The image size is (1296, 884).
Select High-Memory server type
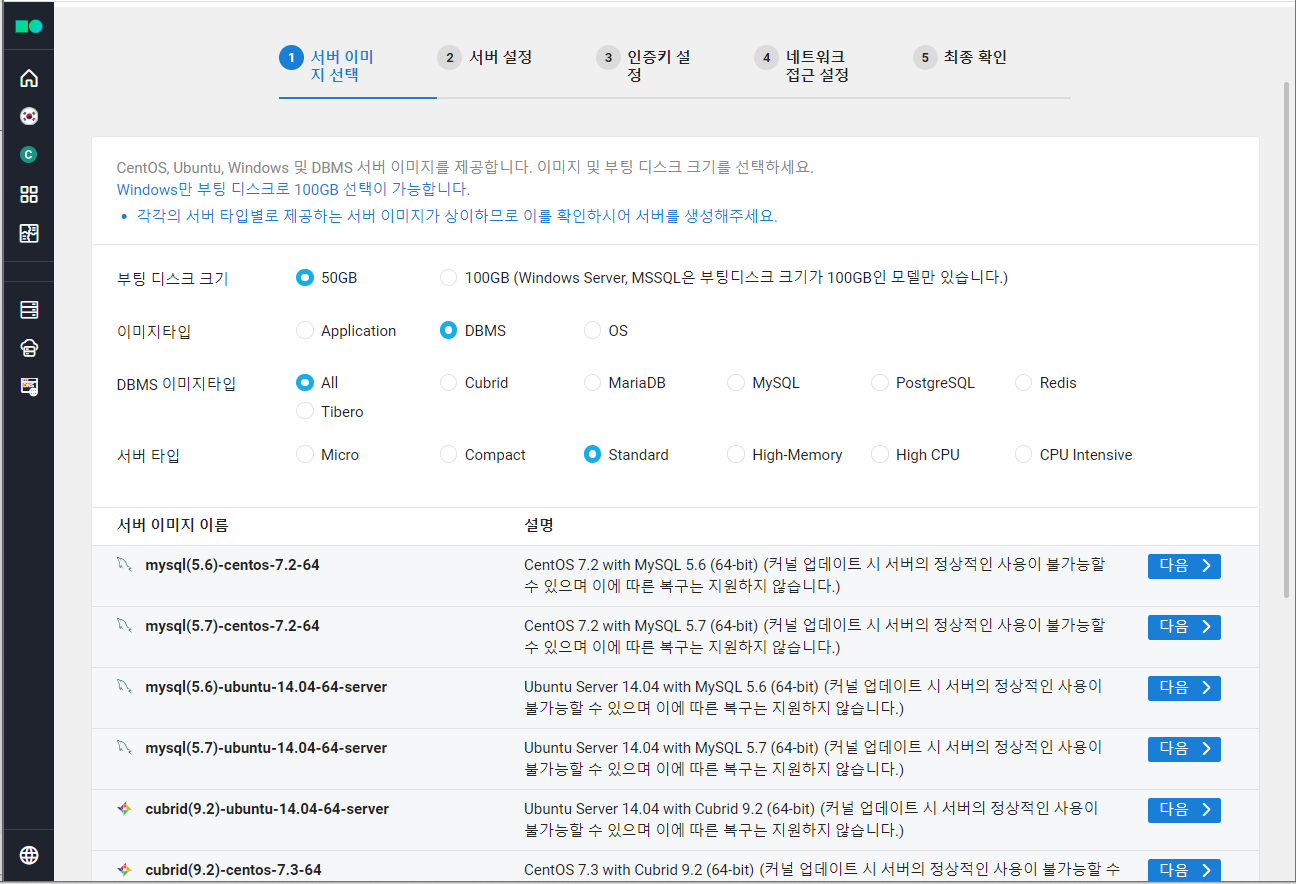pos(736,454)
